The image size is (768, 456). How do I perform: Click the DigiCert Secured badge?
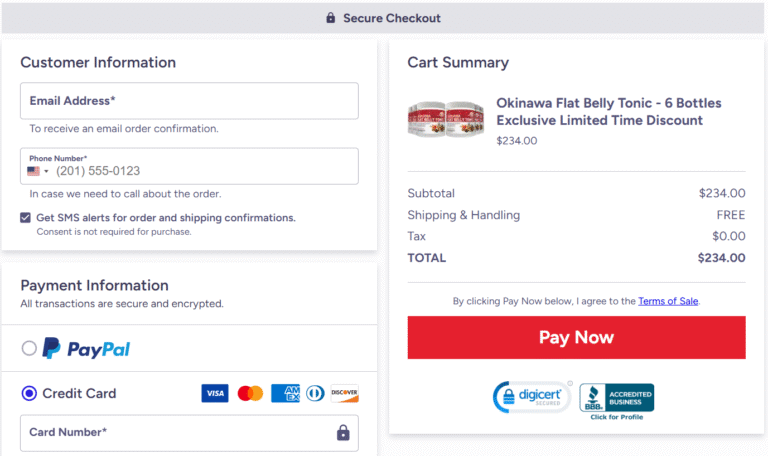pyautogui.click(x=531, y=397)
